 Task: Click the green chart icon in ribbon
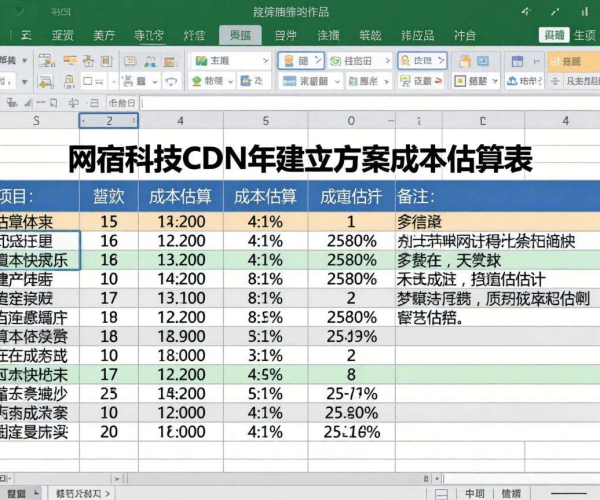click(201, 61)
